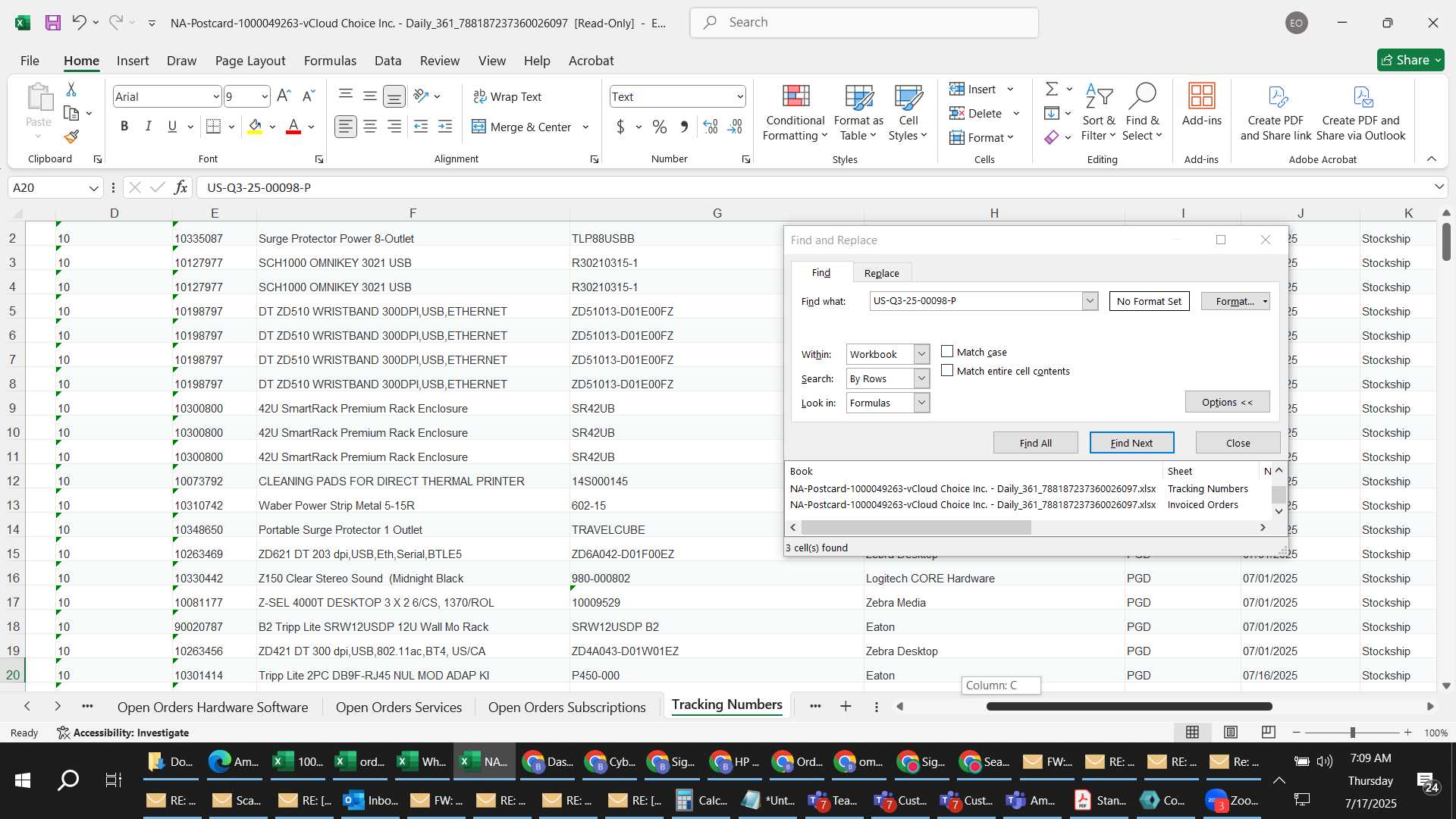This screenshot has width=1456, height=819.
Task: Apply yellow Fill Color swatch
Action: click(256, 127)
